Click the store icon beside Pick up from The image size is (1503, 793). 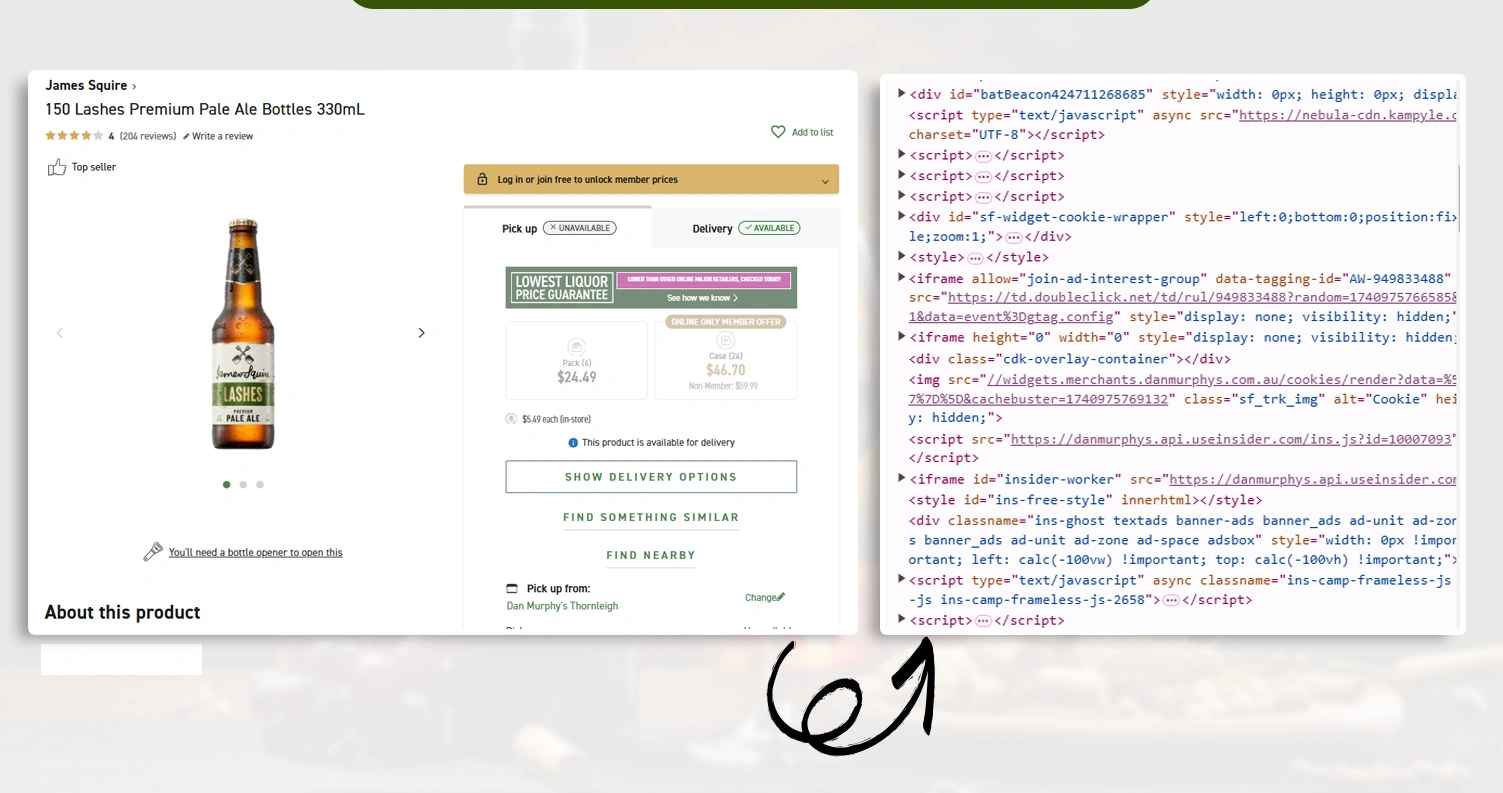click(x=509, y=588)
